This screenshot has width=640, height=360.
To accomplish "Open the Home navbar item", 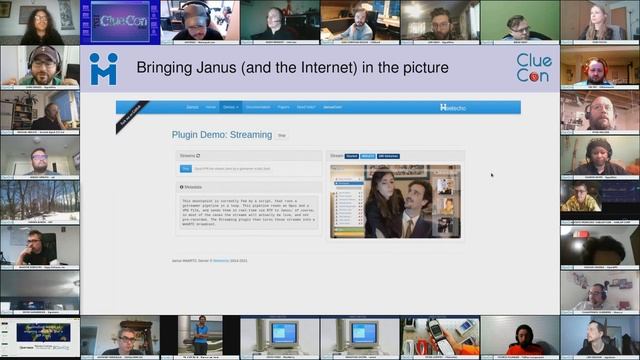I will pos(211,107).
